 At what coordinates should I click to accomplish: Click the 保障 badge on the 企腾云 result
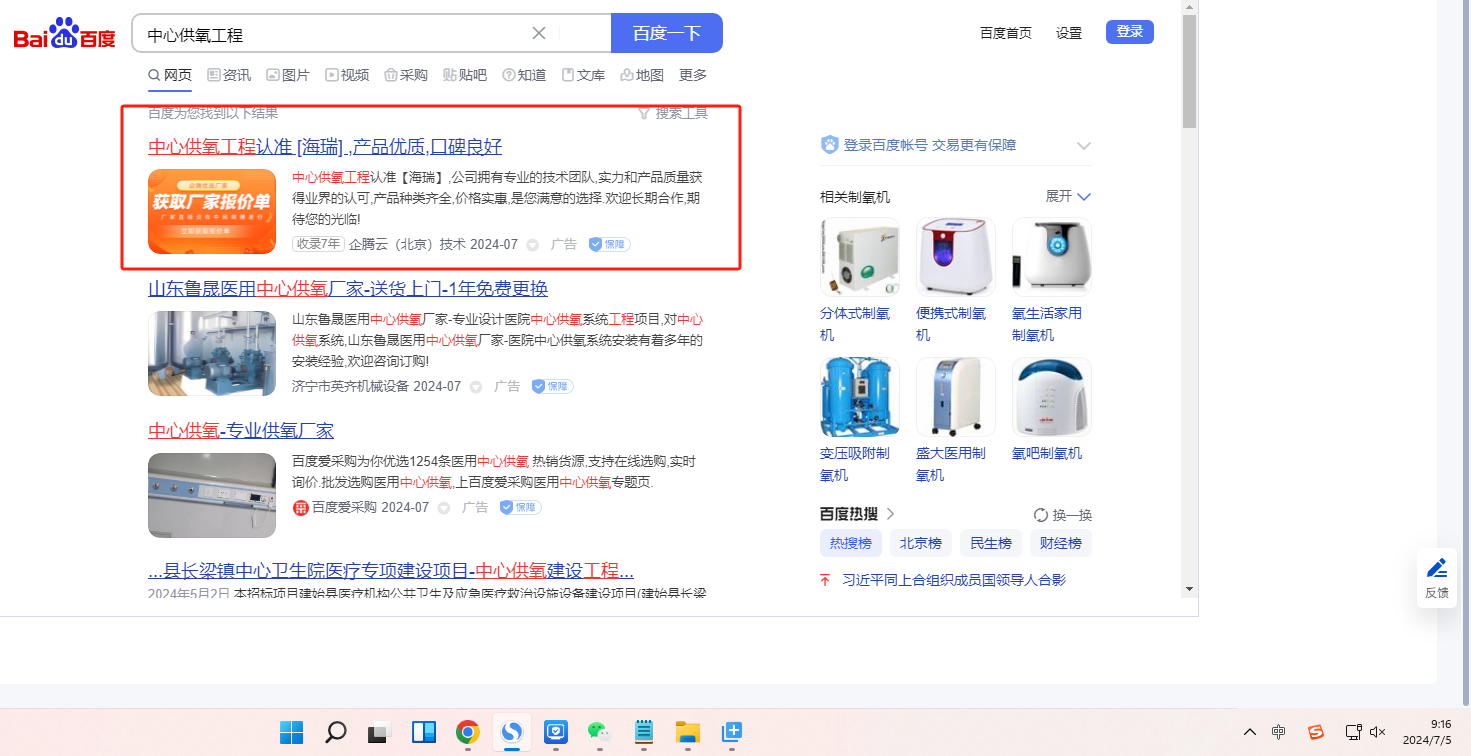click(x=609, y=244)
